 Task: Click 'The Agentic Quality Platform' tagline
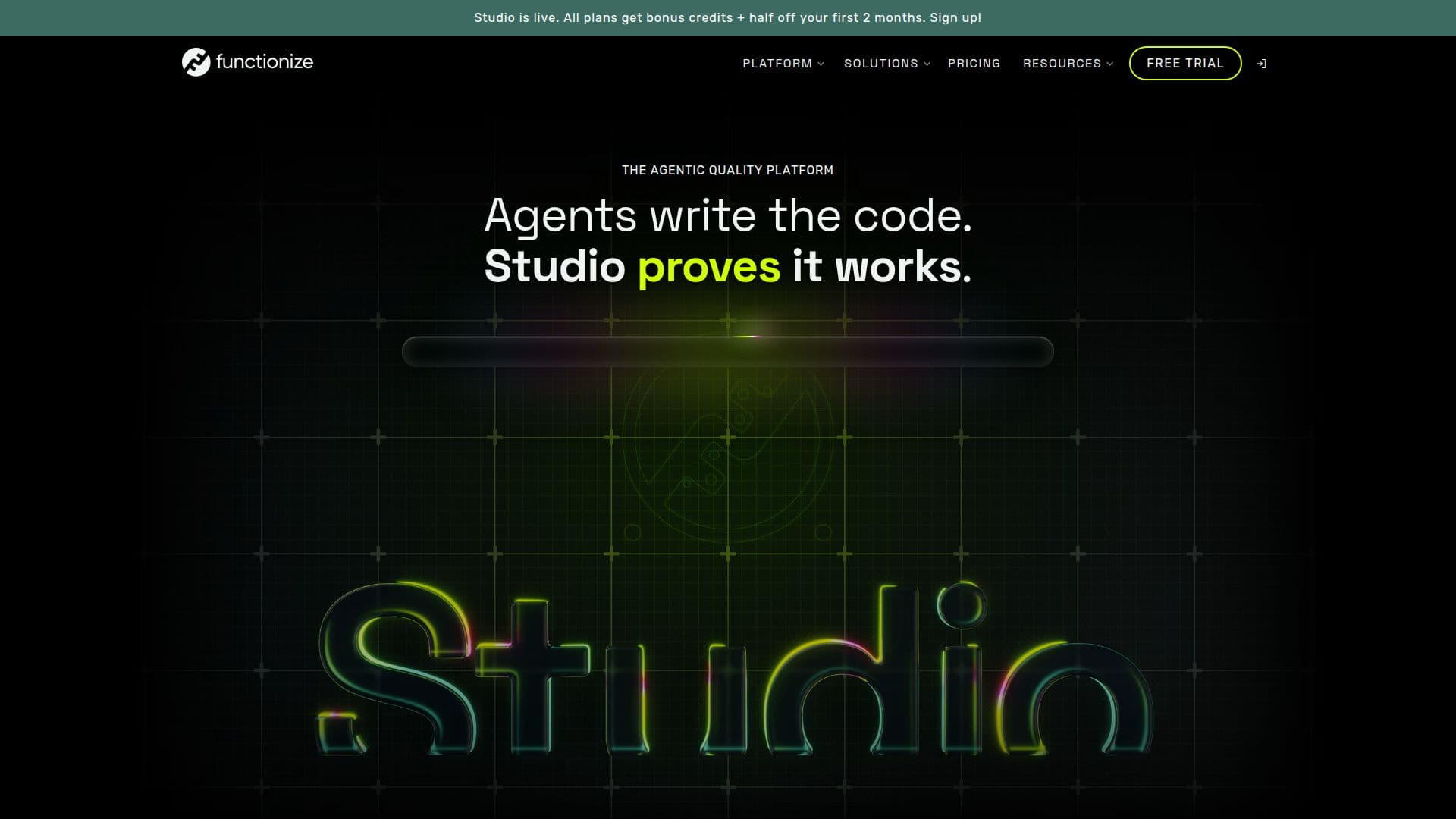pos(727,170)
